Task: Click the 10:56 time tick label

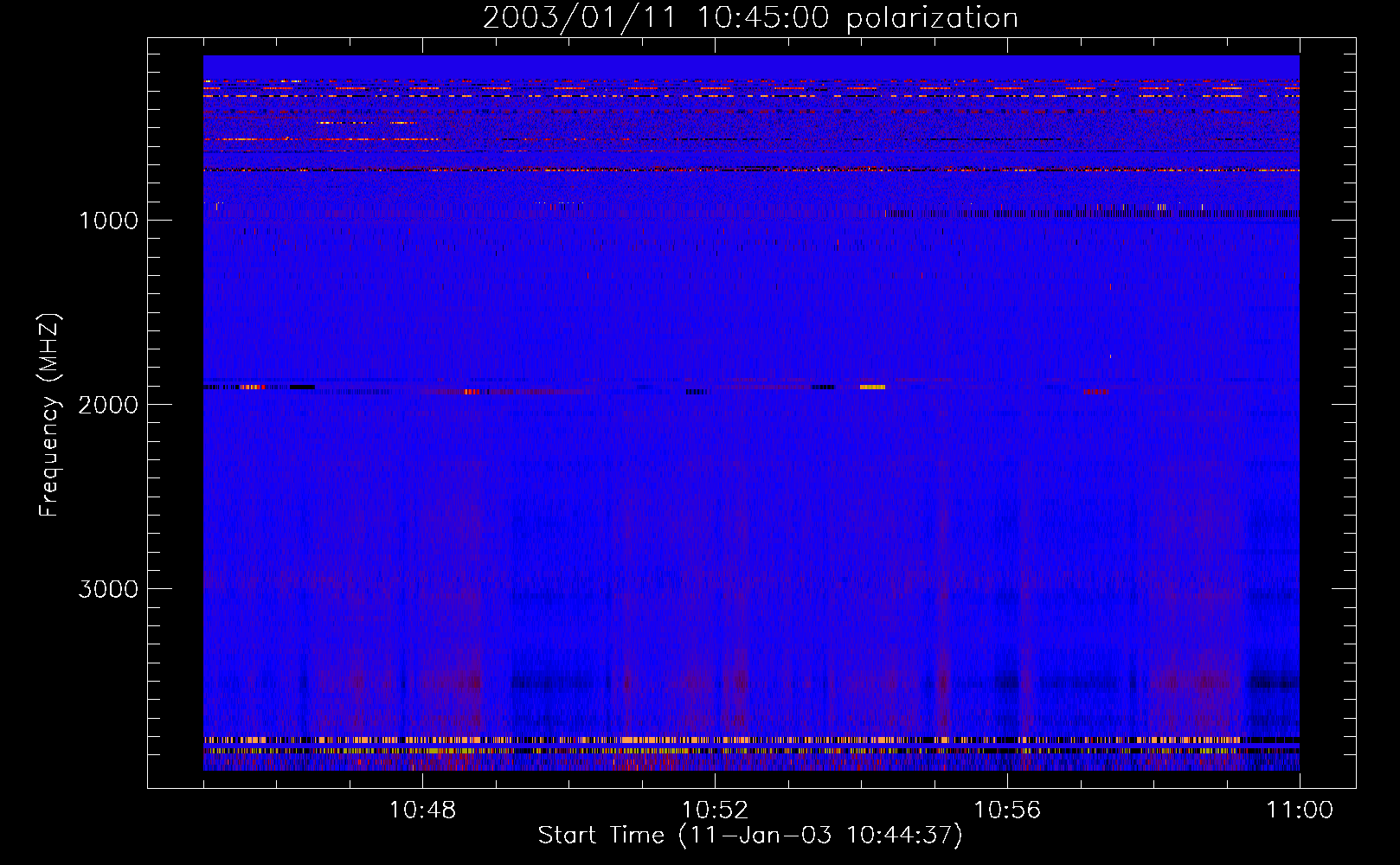Action: (x=1007, y=811)
